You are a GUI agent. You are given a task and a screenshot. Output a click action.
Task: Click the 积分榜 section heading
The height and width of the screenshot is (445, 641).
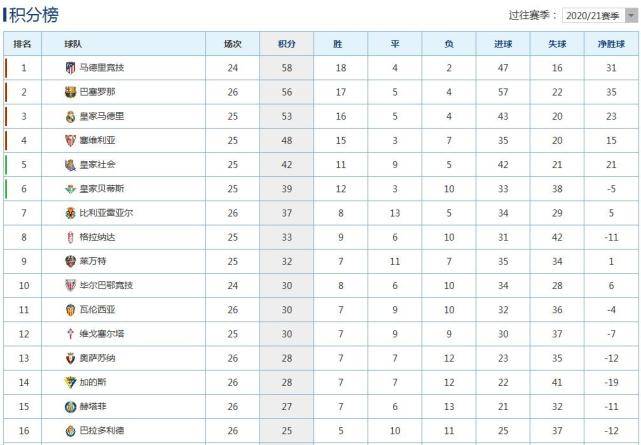coord(34,15)
